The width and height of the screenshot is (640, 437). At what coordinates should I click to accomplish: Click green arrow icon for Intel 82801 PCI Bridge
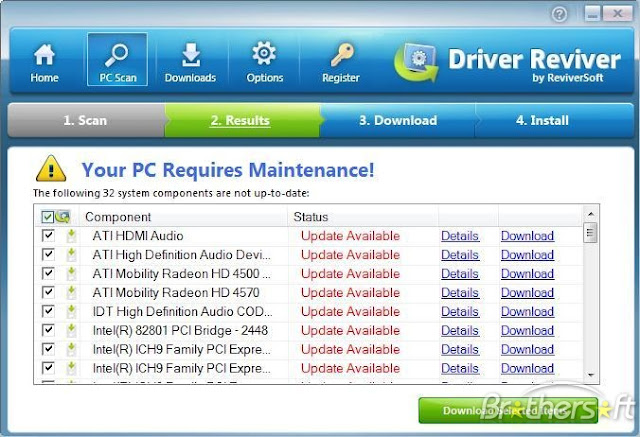(71, 331)
